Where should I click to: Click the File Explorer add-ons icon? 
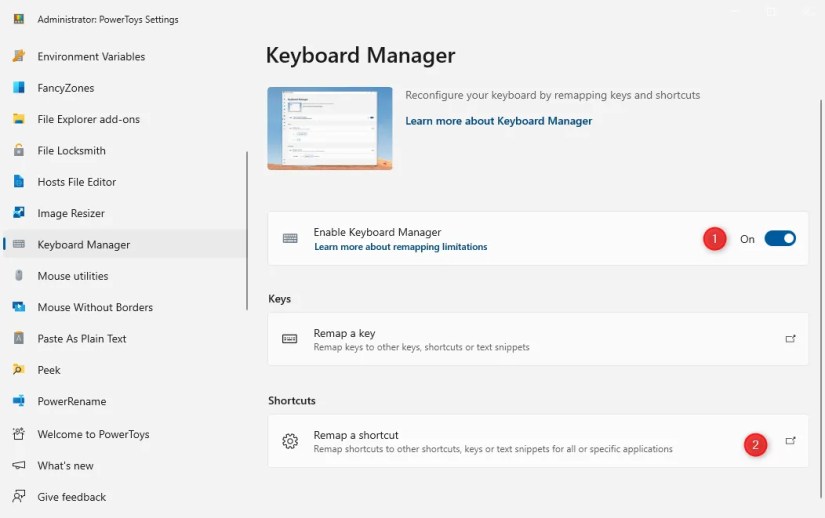tap(18, 119)
